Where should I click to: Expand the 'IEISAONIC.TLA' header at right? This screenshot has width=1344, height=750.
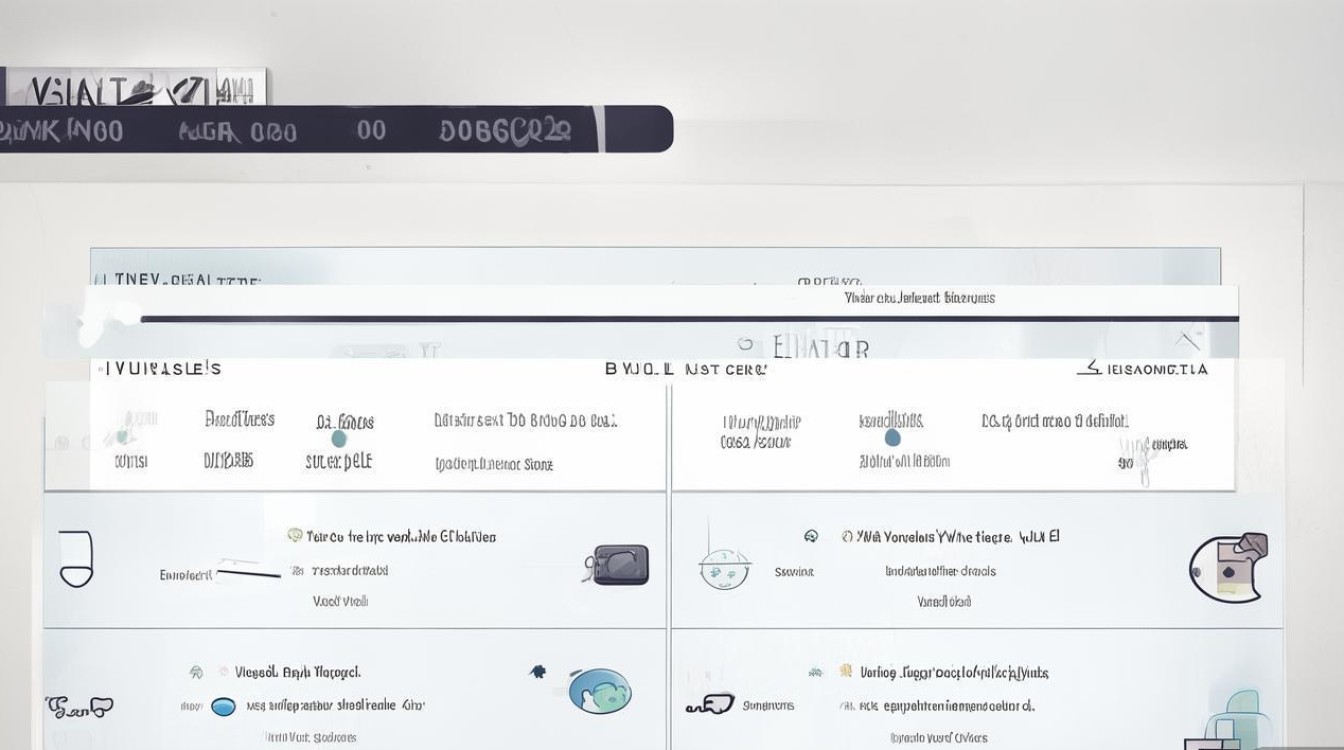(x=1144, y=369)
